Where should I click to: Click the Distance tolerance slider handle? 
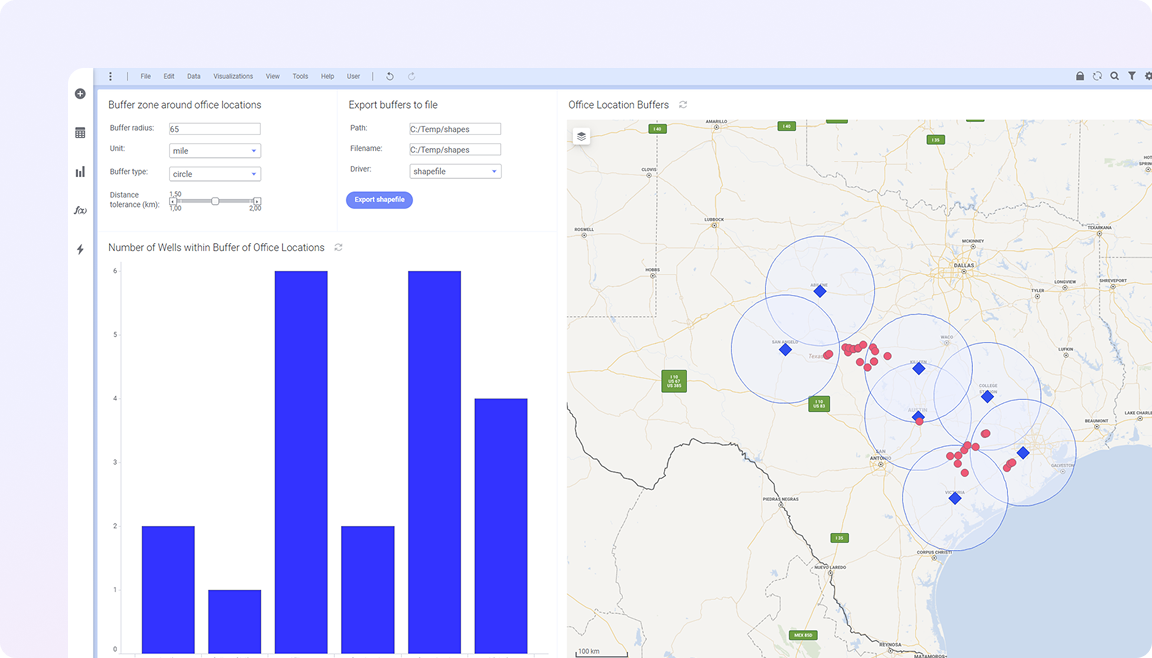click(x=215, y=201)
